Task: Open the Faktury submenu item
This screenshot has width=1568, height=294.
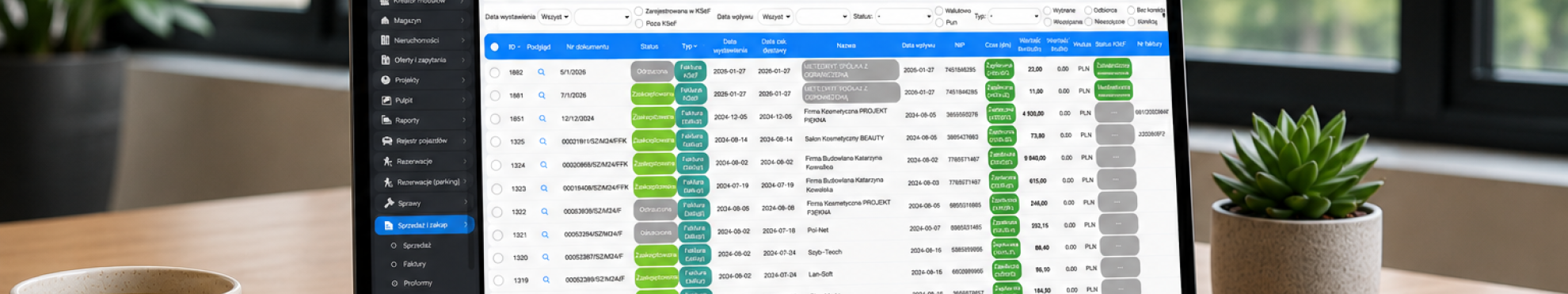Action: coord(414,264)
